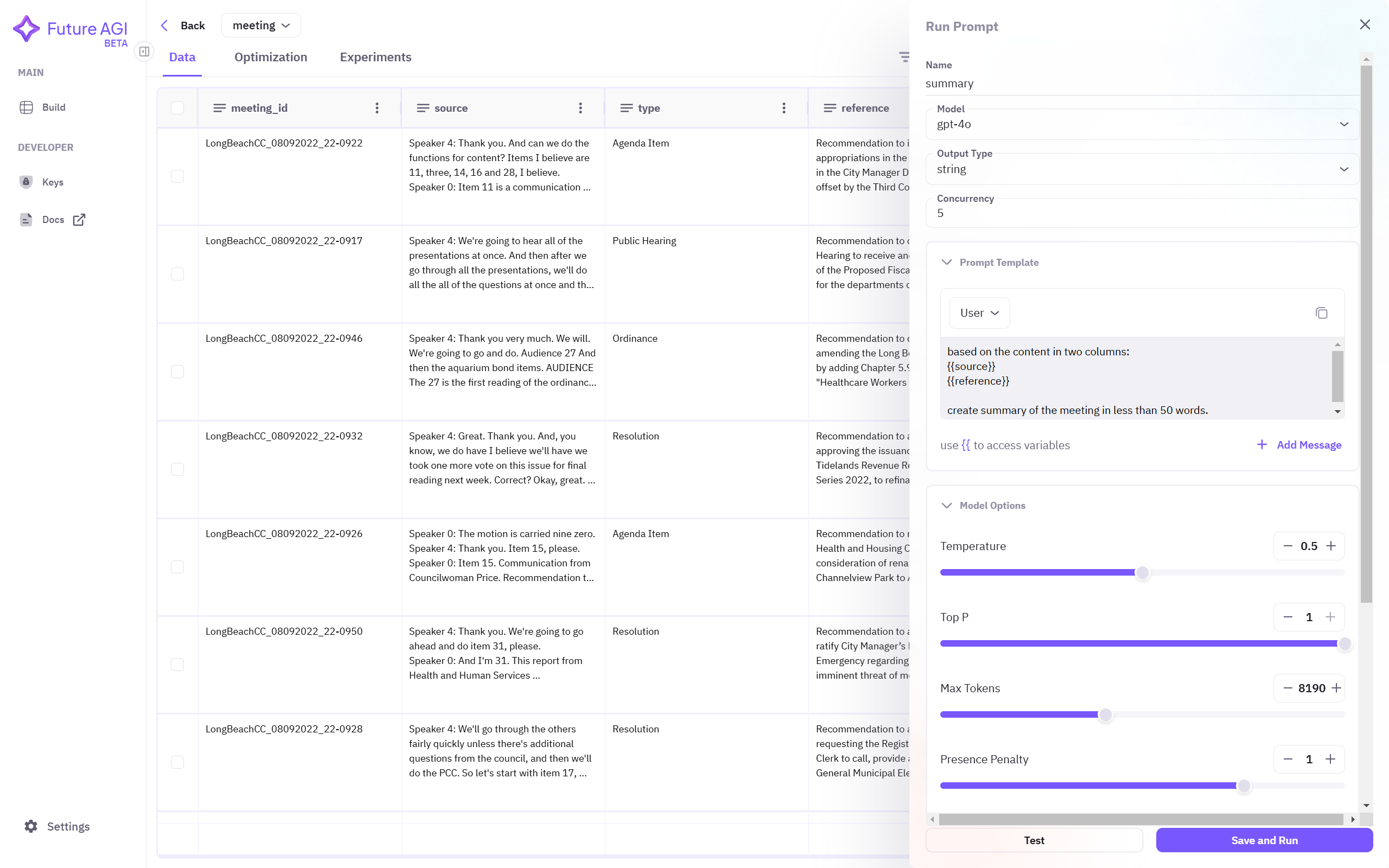Check row LongBeachCC_08092022_22-0946
This screenshot has height=868, width=1389.
coord(177,372)
